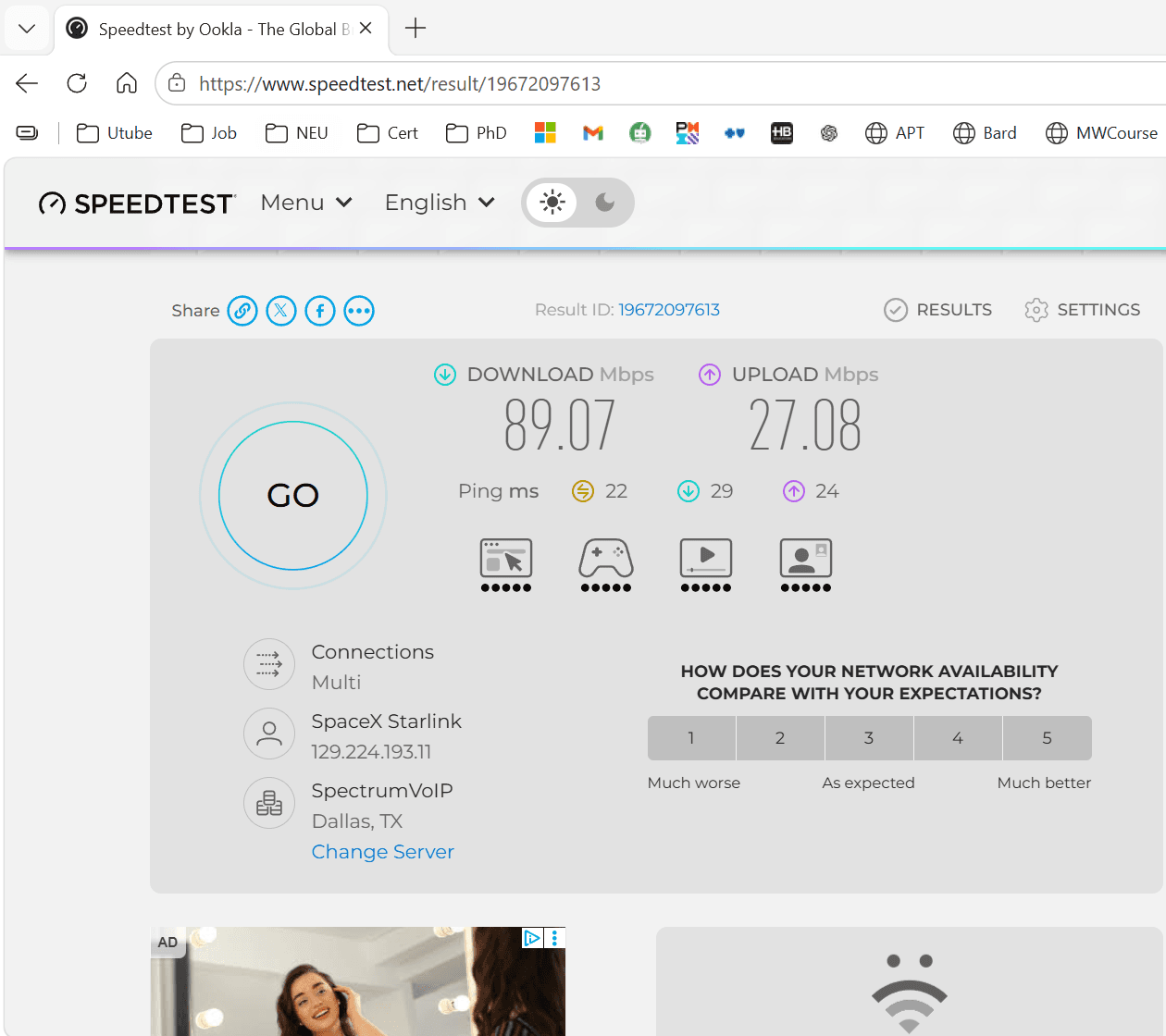Expand the English language dropdown
Screen dimensions: 1166x1036
pyautogui.click(x=440, y=203)
